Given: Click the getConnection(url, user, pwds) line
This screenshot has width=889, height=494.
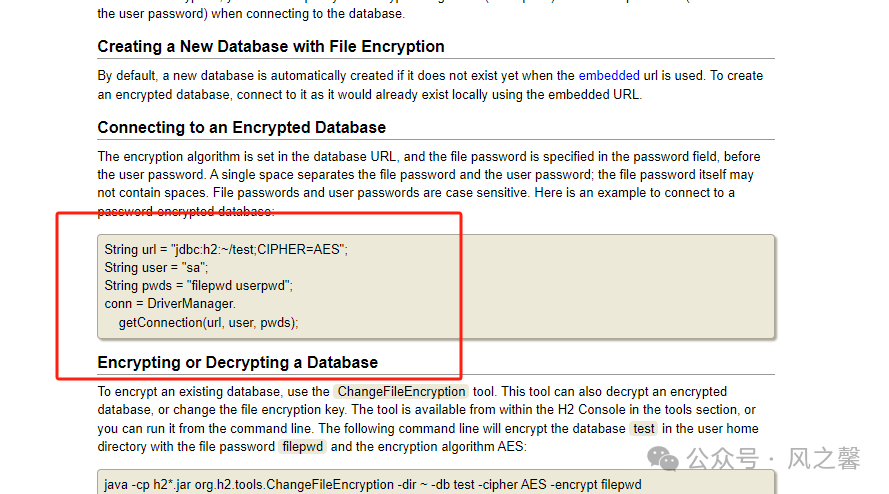Looking at the screenshot, I should coord(208,323).
